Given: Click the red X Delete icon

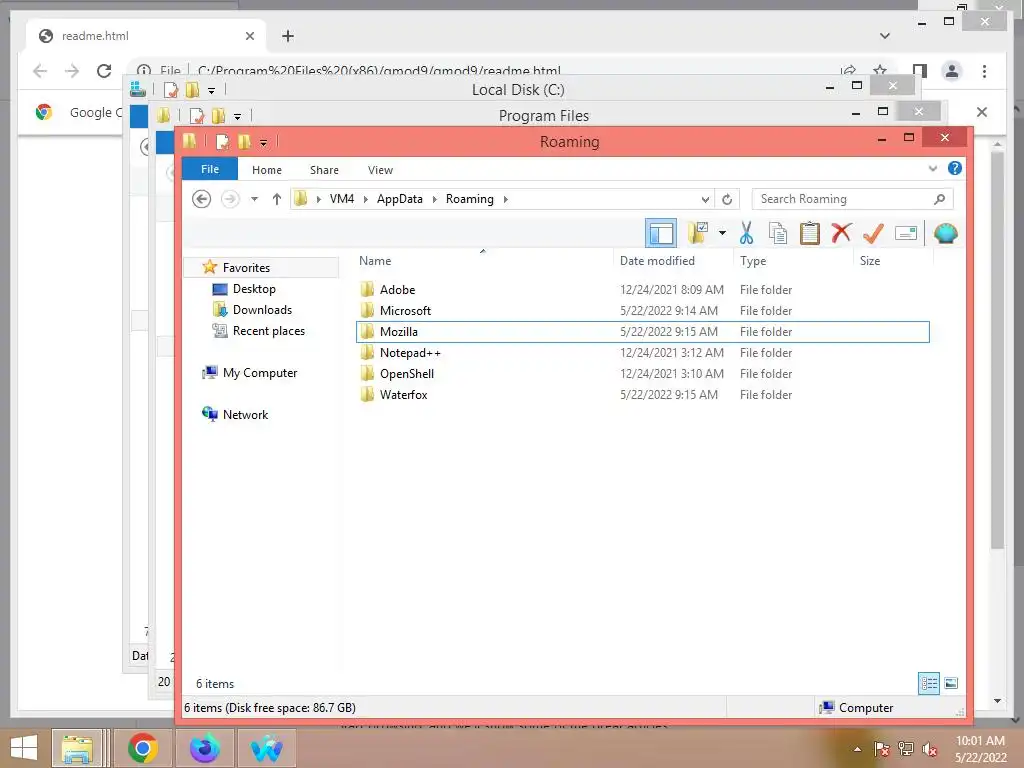Looking at the screenshot, I should pos(841,232).
